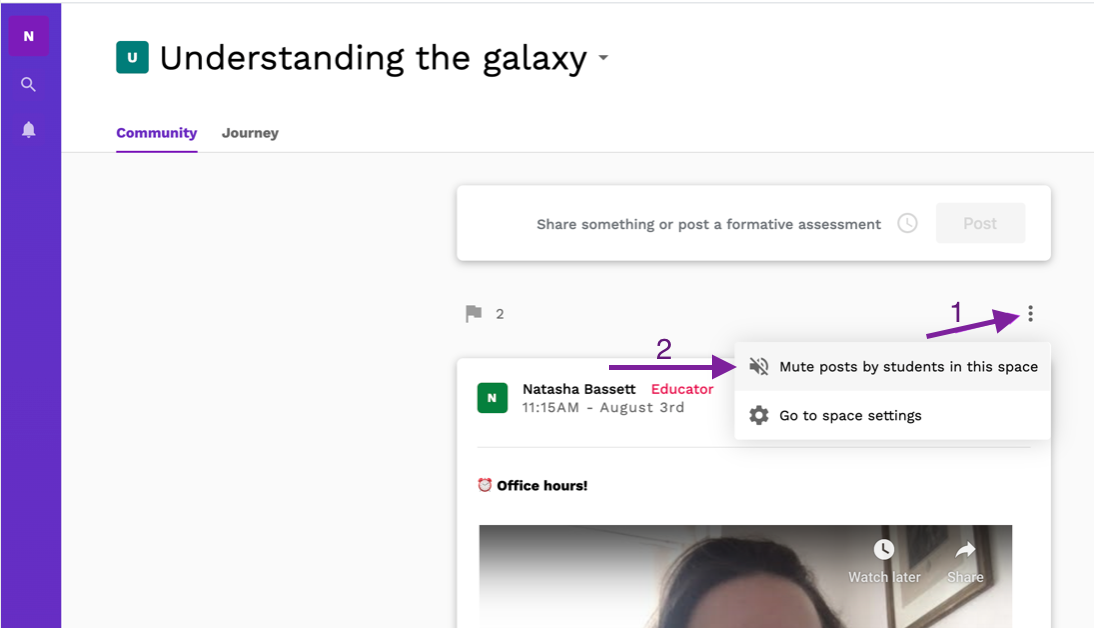Click Watch later on the video
This screenshot has width=1094, height=628.
884,562
